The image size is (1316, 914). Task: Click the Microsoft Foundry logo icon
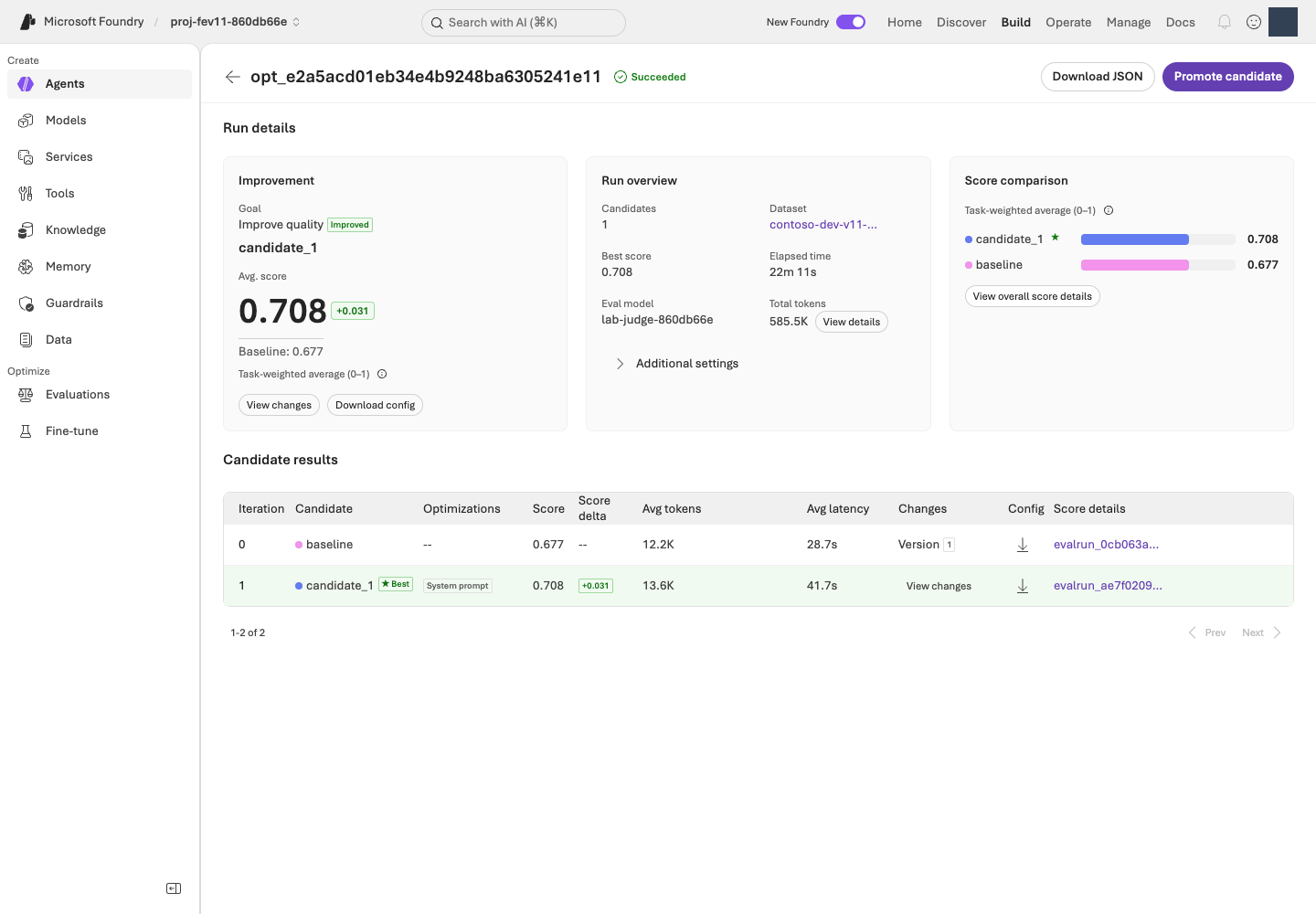click(x=27, y=22)
